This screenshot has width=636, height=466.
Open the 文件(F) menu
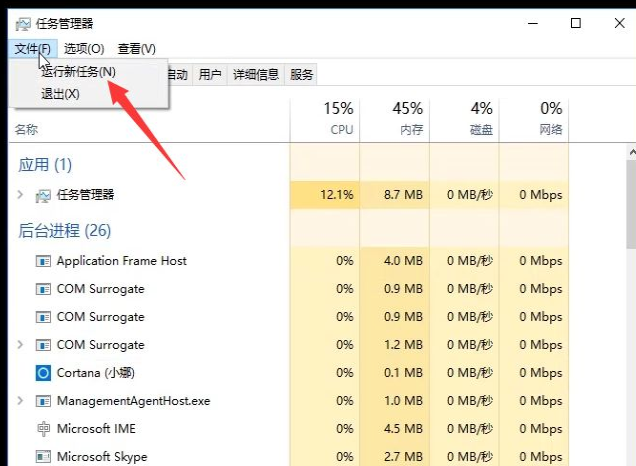coord(32,49)
